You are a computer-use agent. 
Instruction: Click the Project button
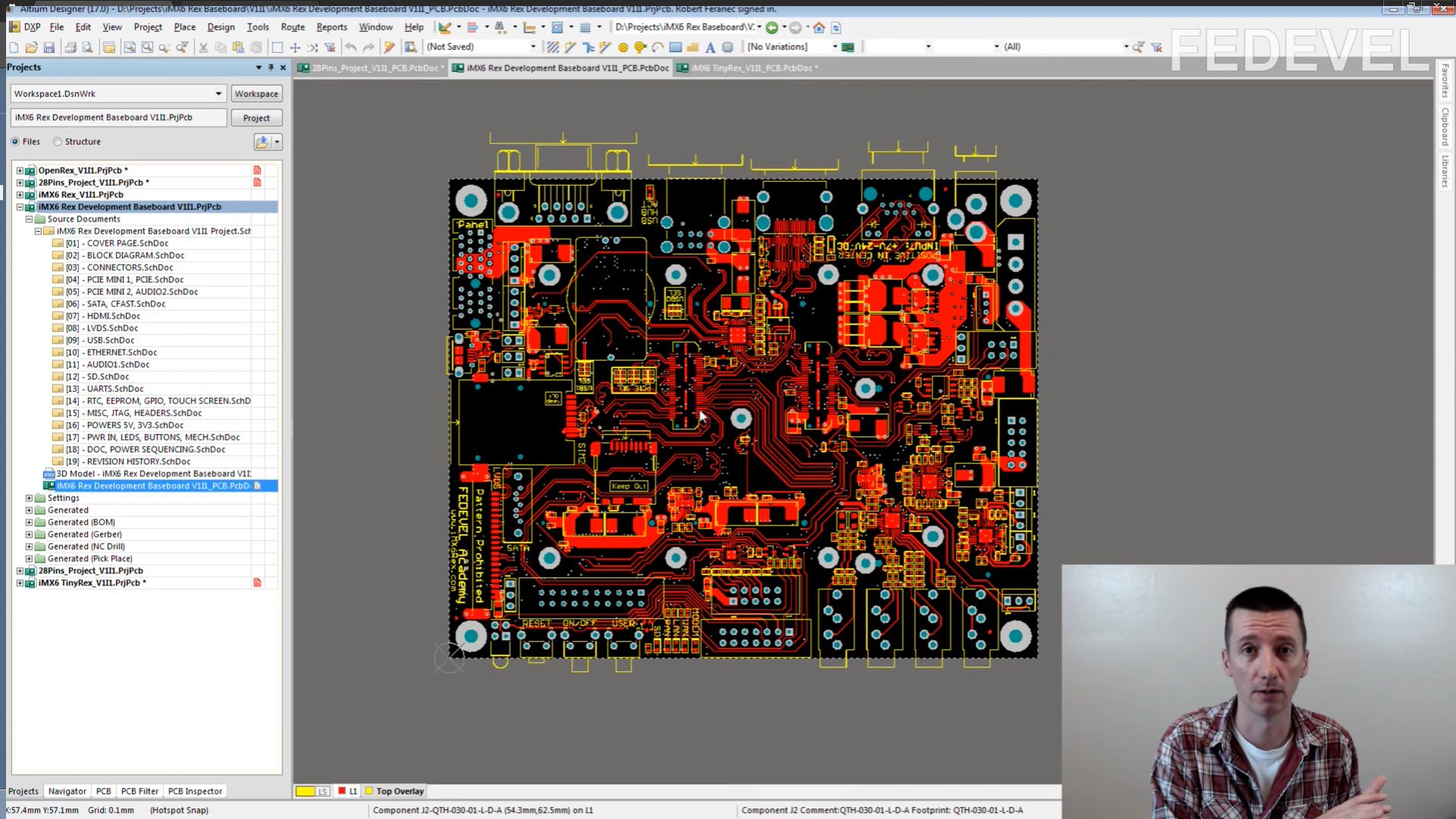256,118
